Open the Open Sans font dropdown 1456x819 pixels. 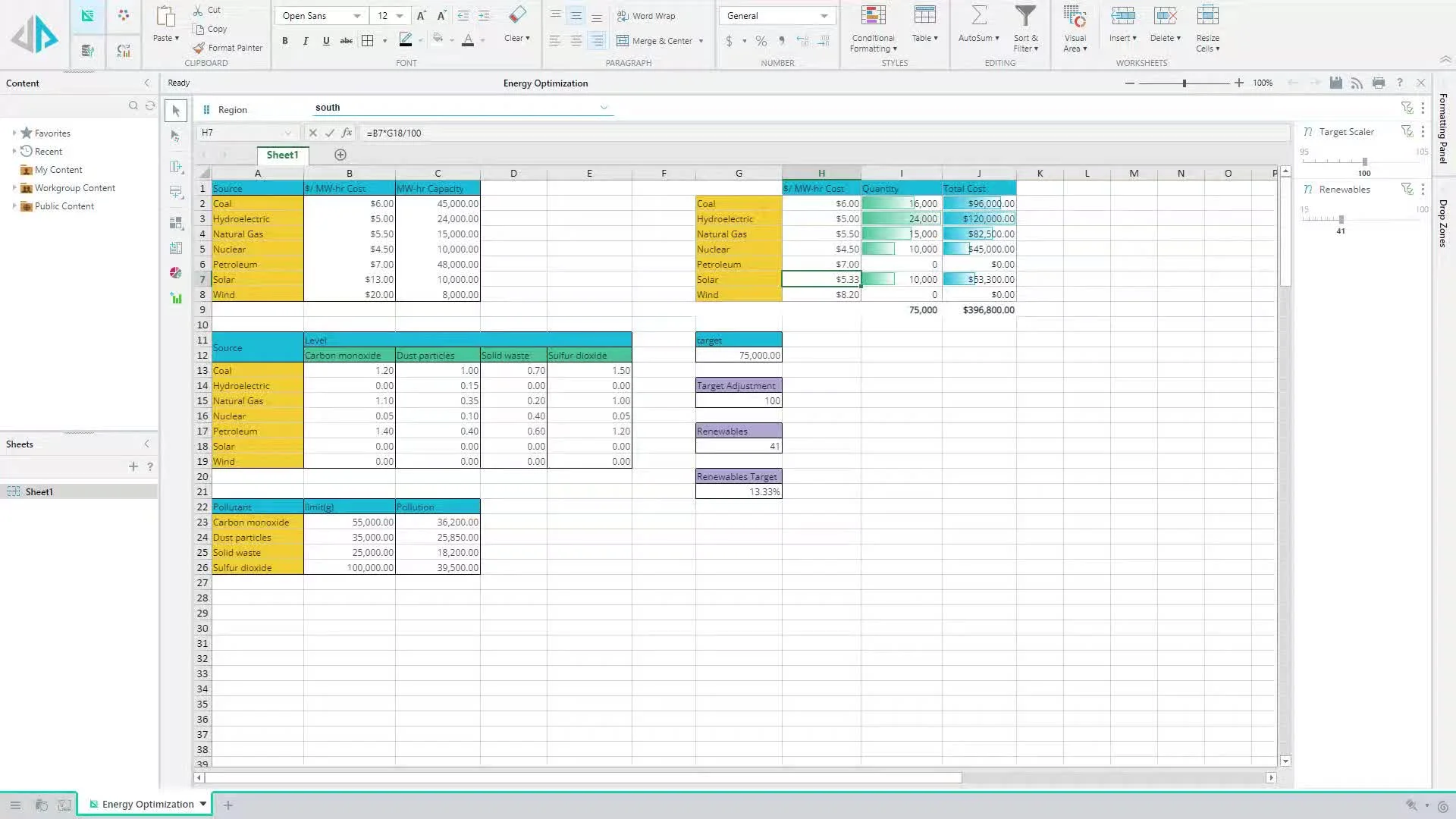coord(356,16)
